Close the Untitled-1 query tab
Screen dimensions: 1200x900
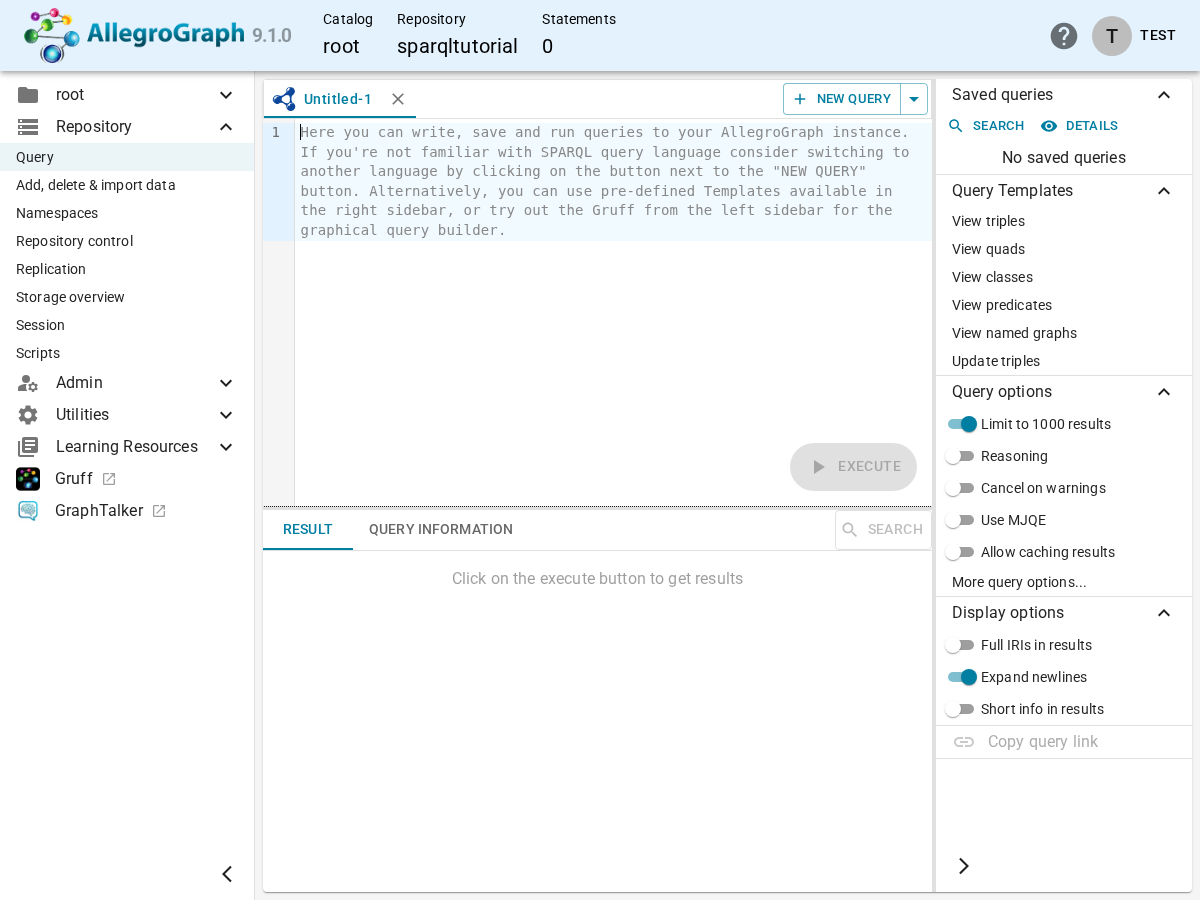pos(398,99)
